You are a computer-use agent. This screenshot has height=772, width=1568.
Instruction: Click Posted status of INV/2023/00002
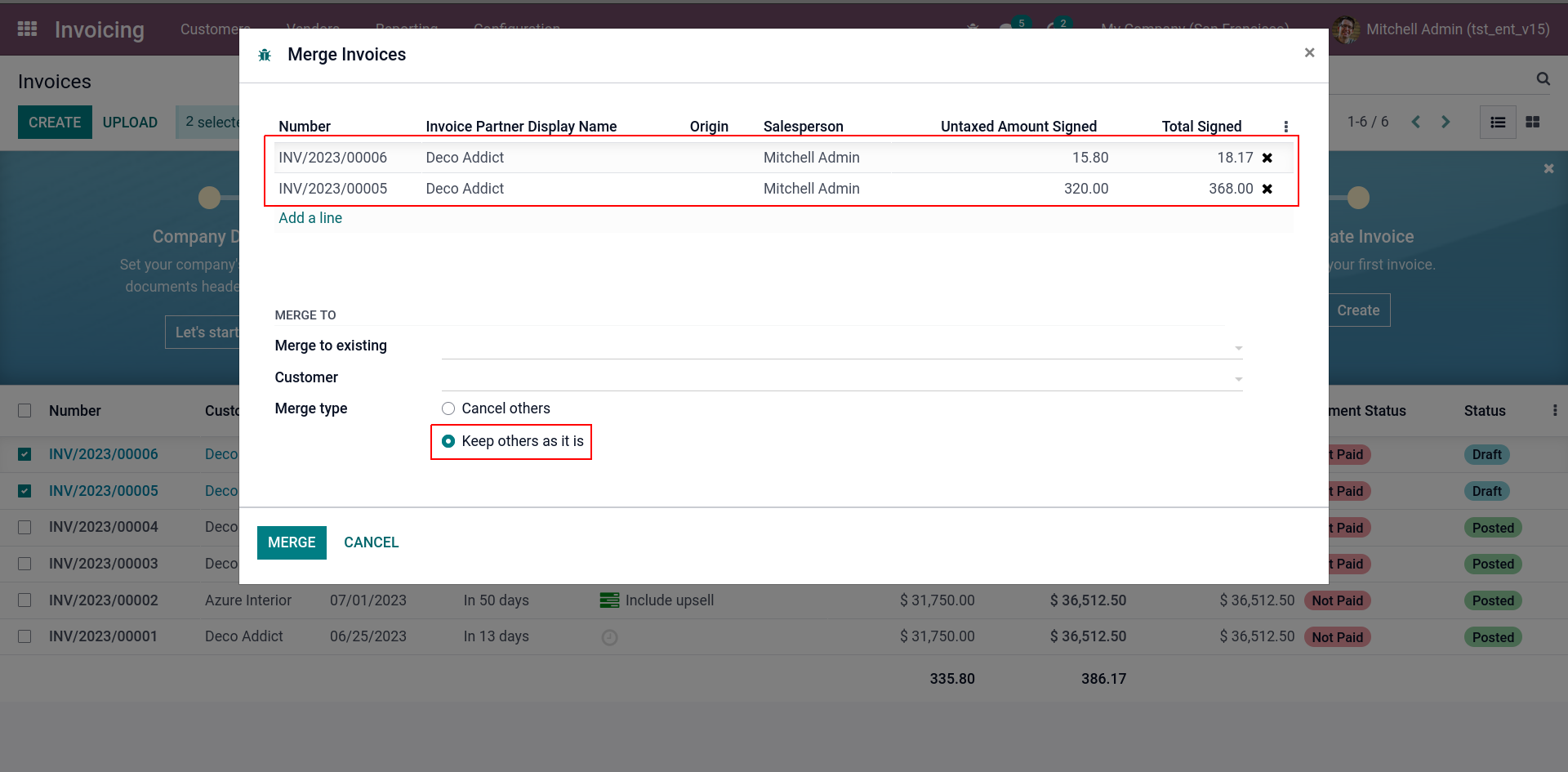point(1493,601)
